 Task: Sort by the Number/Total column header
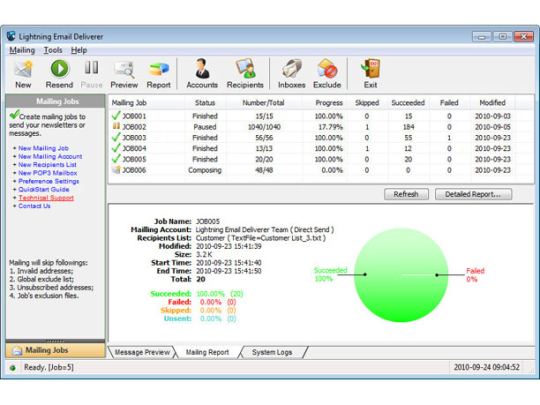(x=264, y=103)
